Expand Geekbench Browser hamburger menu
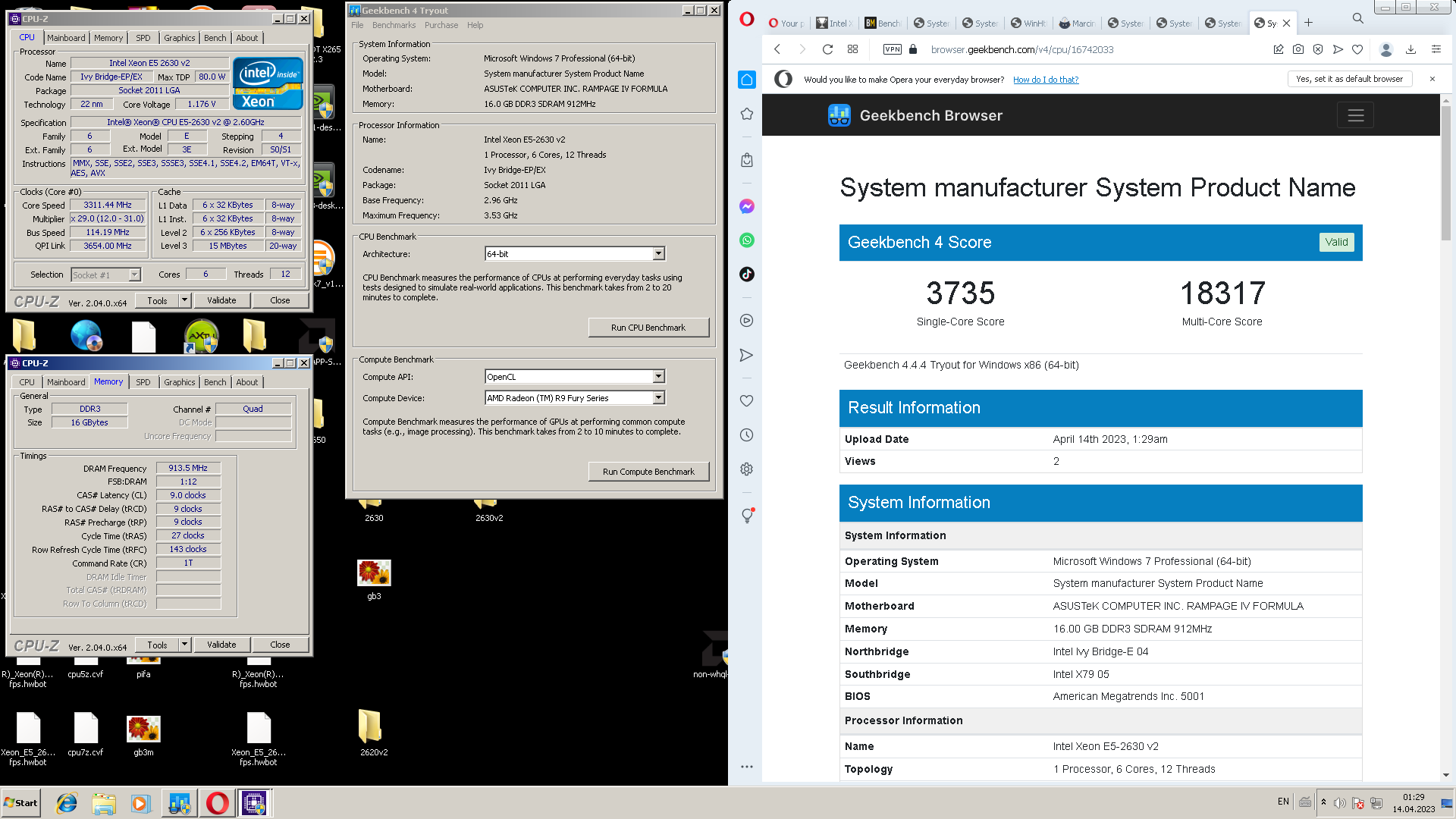1456x819 pixels. tap(1356, 115)
